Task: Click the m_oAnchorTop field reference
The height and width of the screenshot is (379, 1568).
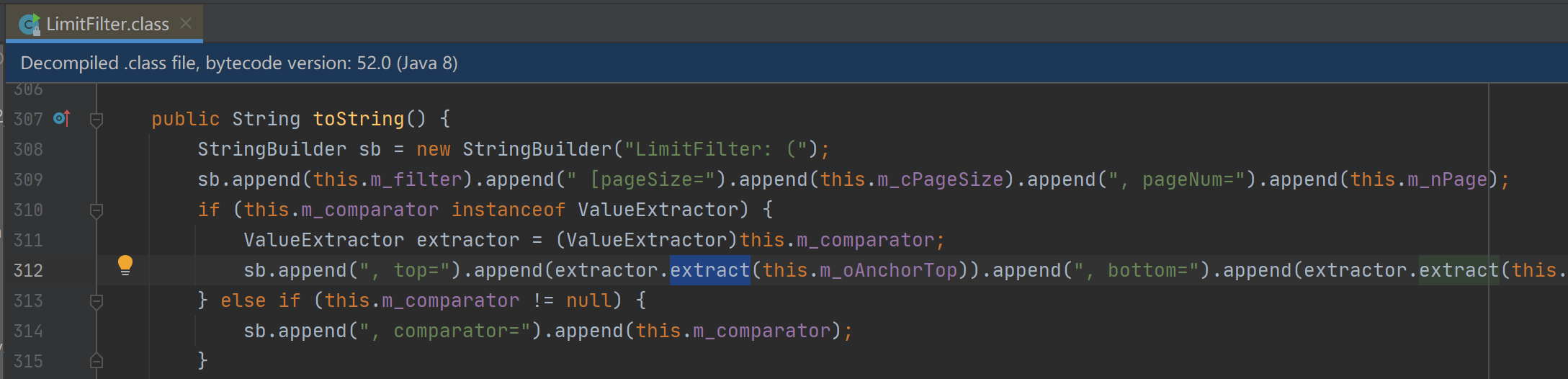Action: (x=889, y=270)
